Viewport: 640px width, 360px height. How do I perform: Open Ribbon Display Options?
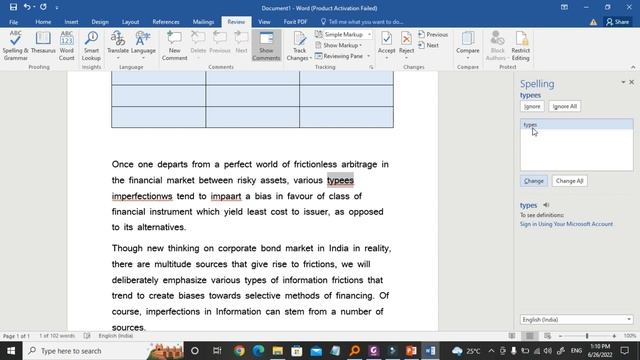pos(564,7)
